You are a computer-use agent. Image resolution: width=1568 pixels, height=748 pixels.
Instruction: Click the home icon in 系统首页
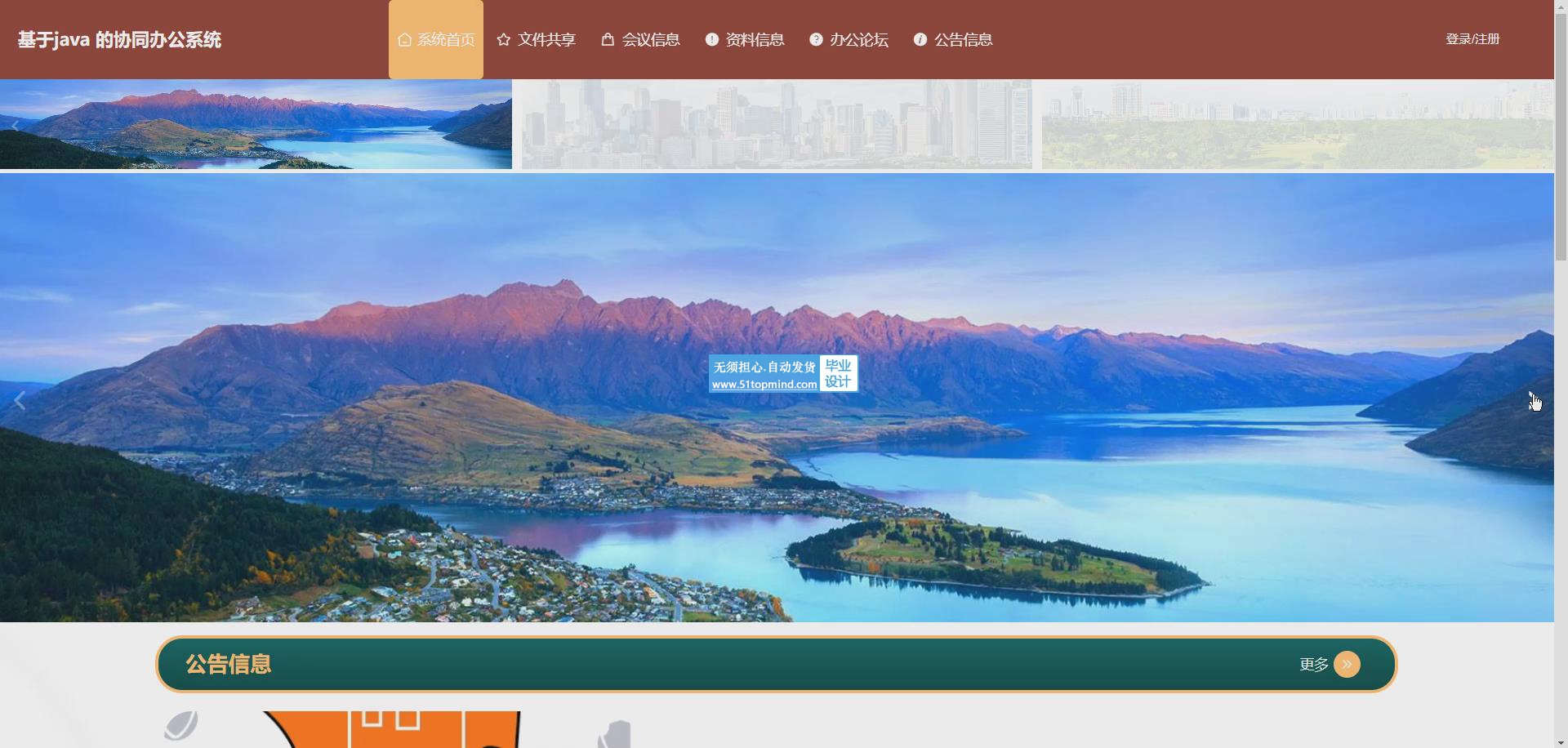click(x=404, y=40)
